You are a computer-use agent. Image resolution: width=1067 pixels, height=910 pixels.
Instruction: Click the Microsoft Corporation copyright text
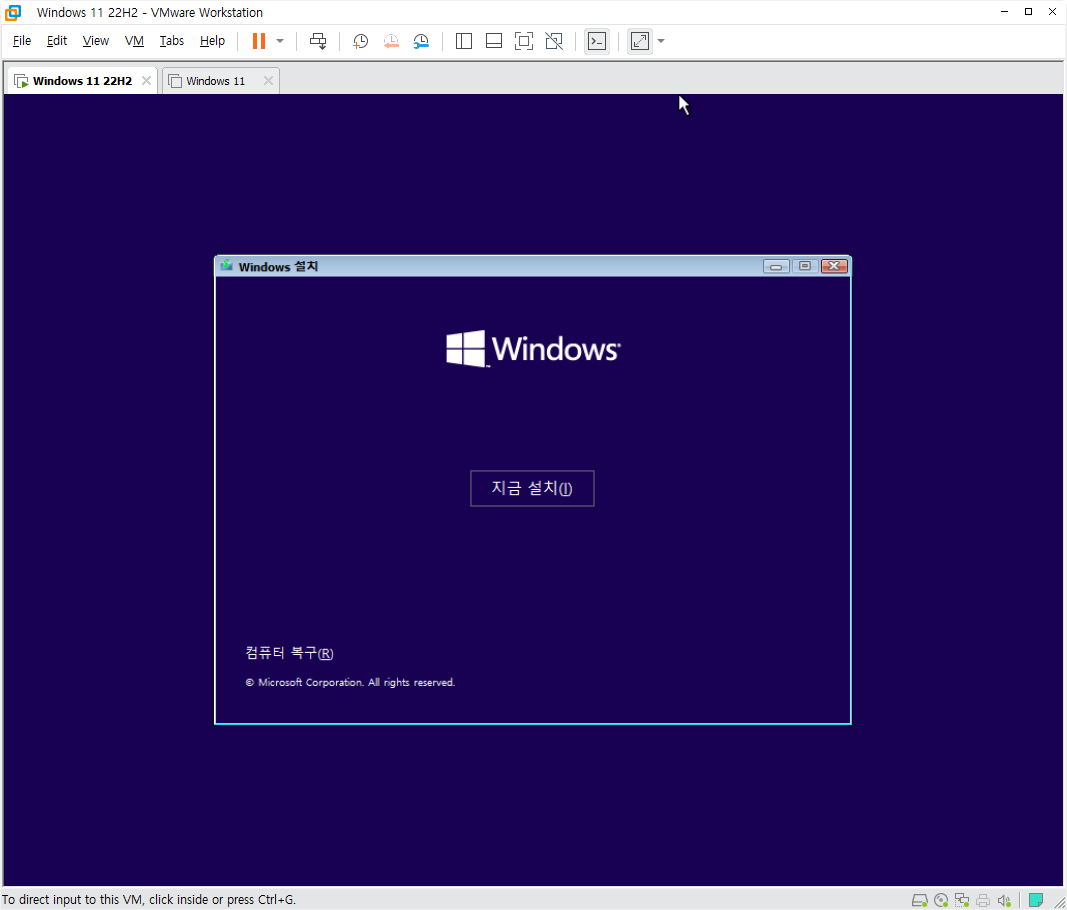coord(350,682)
